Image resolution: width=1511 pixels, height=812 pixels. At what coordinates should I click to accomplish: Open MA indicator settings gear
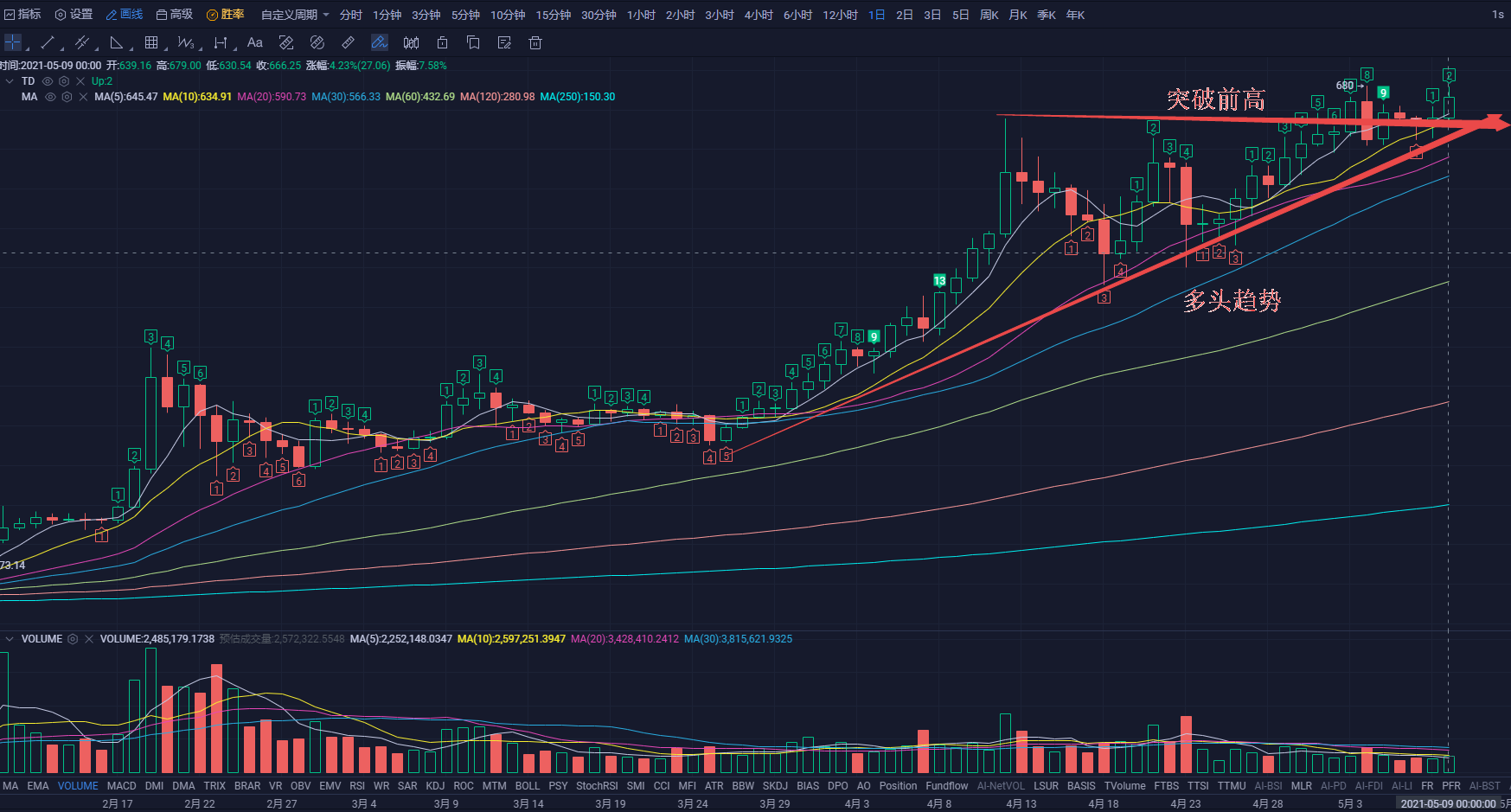point(67,97)
